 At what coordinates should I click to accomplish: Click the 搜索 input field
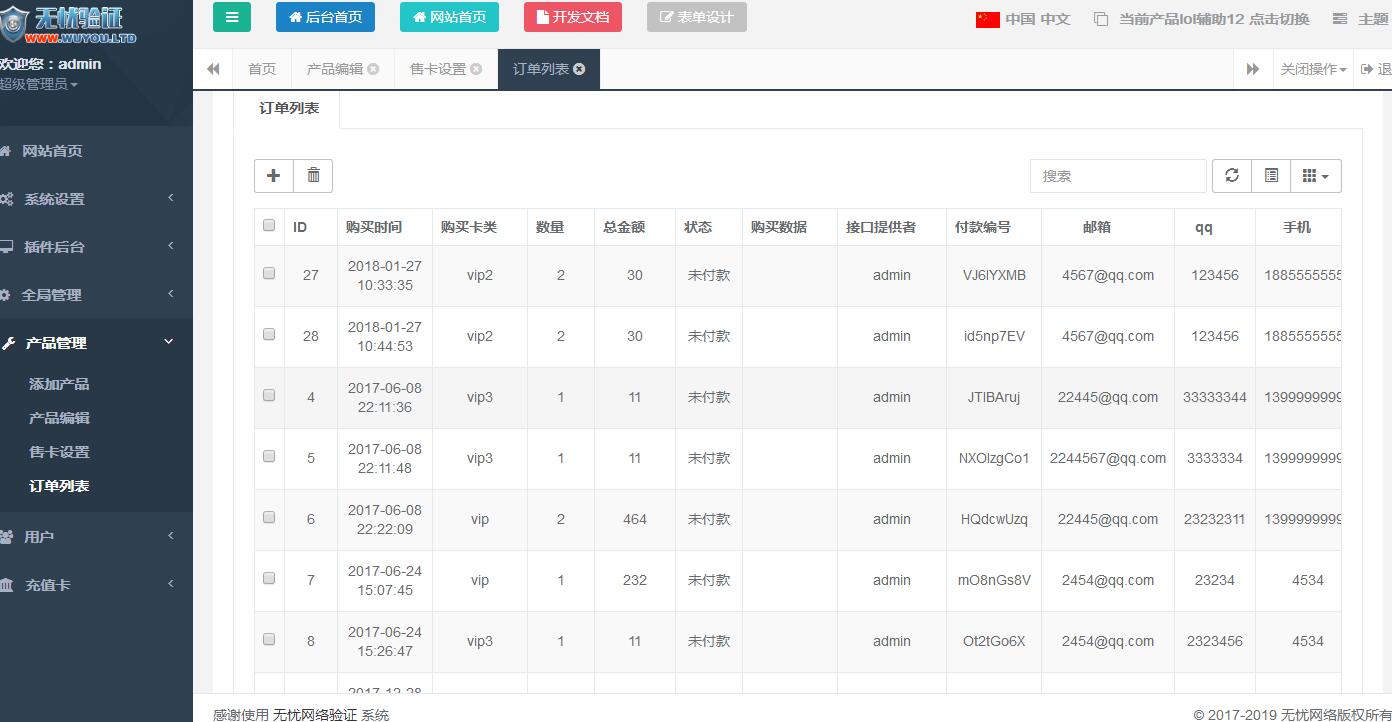1117,176
